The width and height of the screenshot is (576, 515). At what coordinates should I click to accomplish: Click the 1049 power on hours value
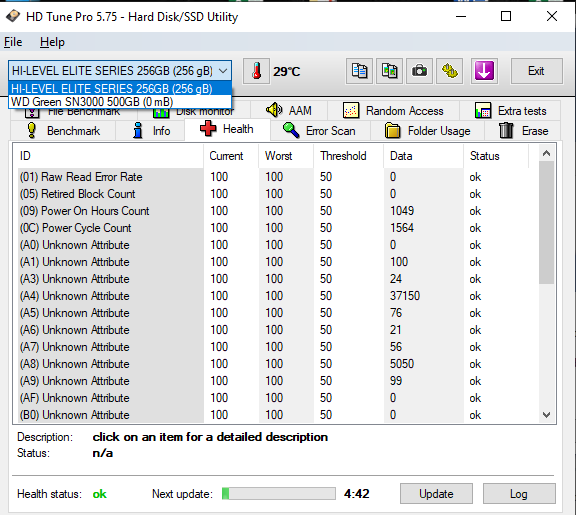[402, 211]
